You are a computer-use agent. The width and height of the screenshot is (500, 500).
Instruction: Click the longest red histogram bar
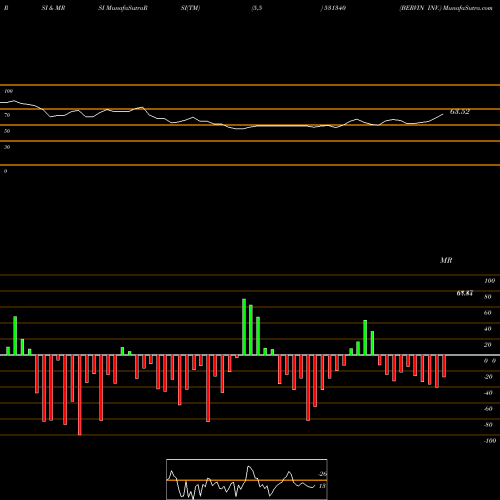[x=79, y=395]
